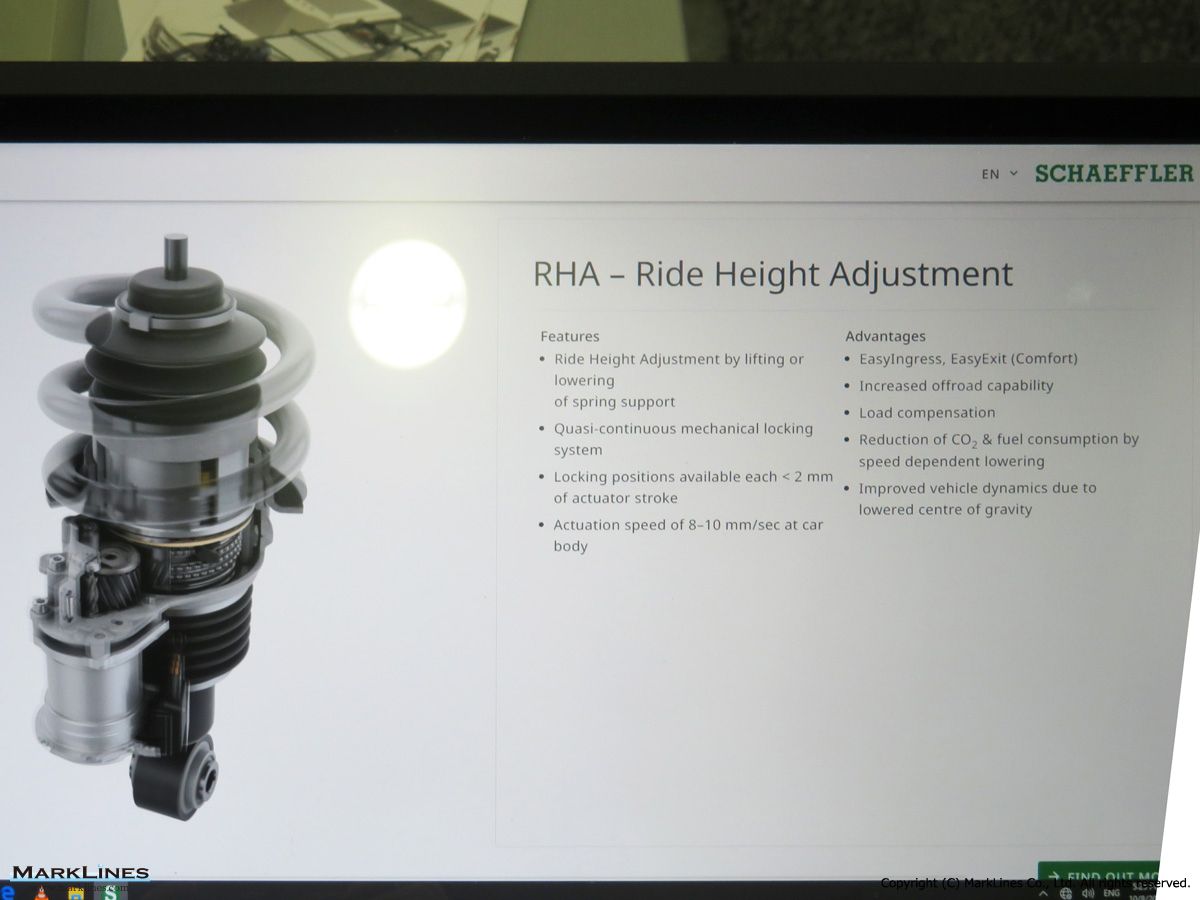The width and height of the screenshot is (1200, 900).
Task: Click the heading RHA – Ride Height Adjustment
Action: (x=773, y=274)
